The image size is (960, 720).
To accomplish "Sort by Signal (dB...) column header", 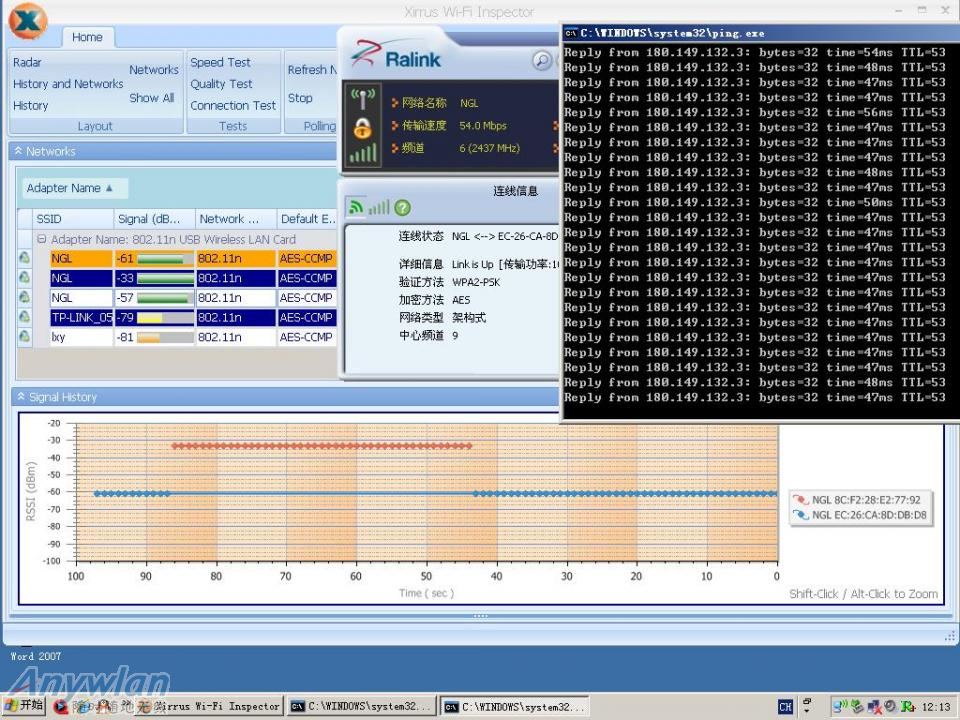I will click(x=155, y=219).
